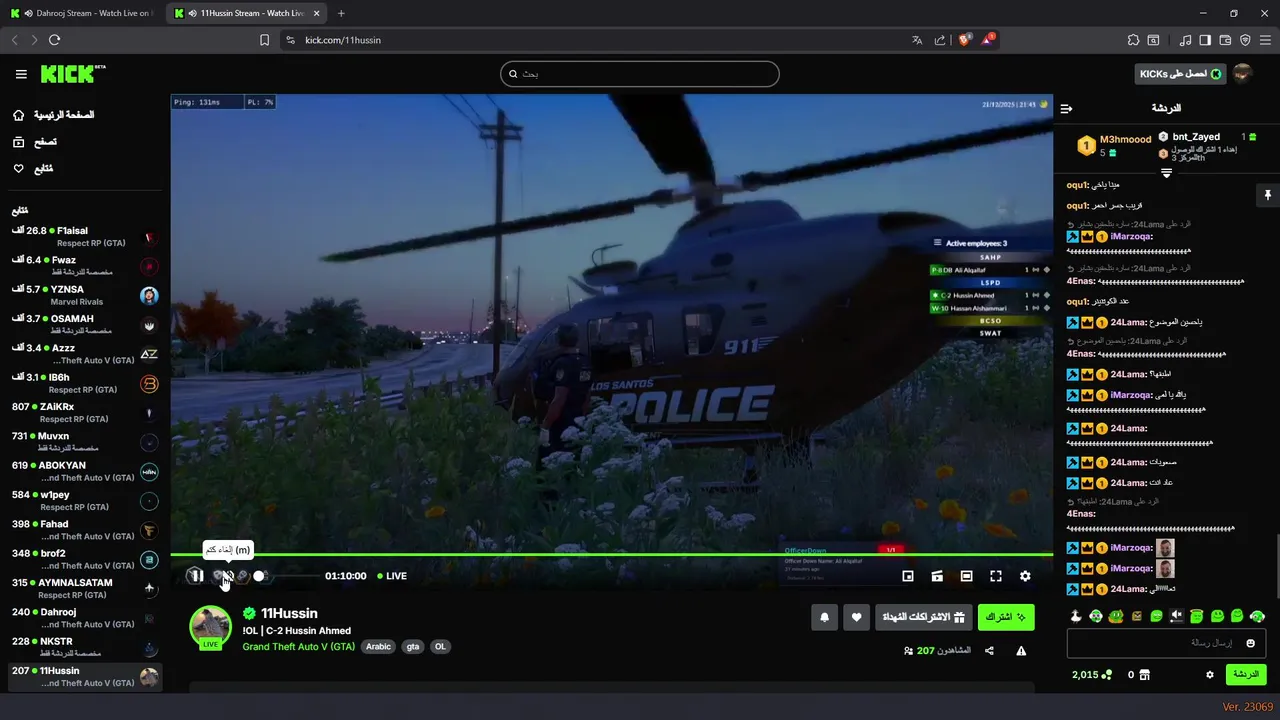Open player settings gear
The height and width of the screenshot is (720, 1280).
(1025, 576)
